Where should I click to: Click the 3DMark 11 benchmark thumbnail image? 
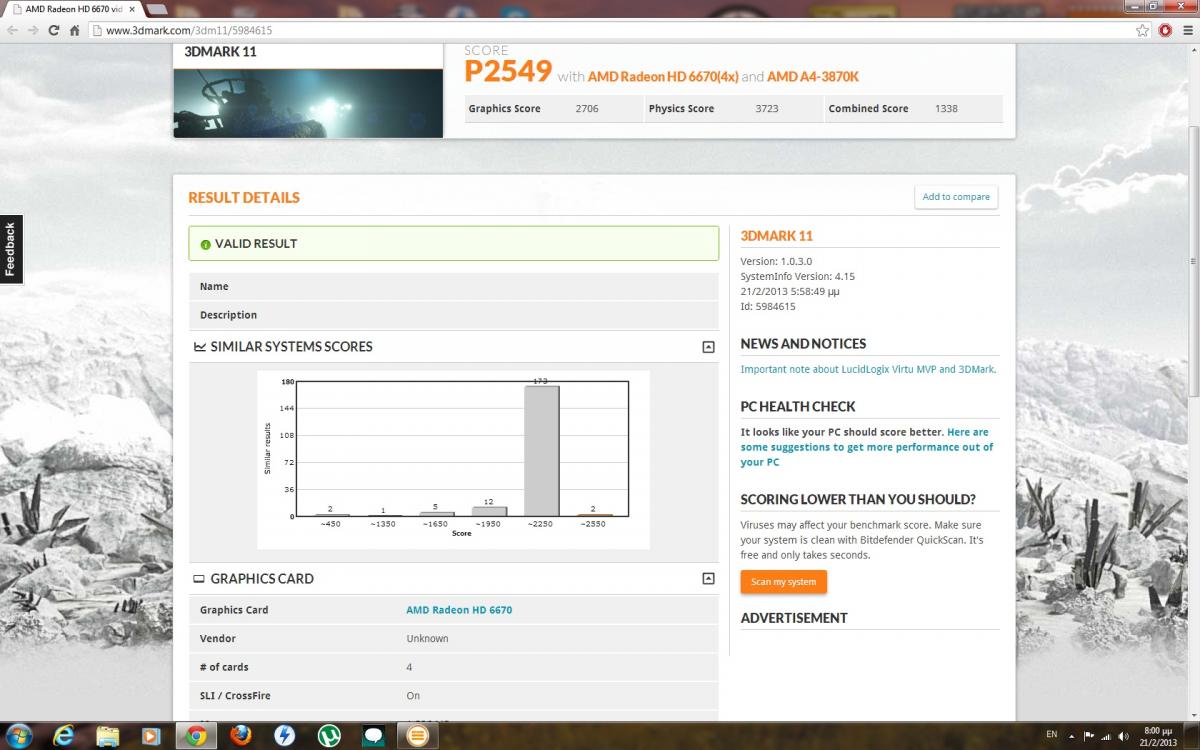[308, 103]
